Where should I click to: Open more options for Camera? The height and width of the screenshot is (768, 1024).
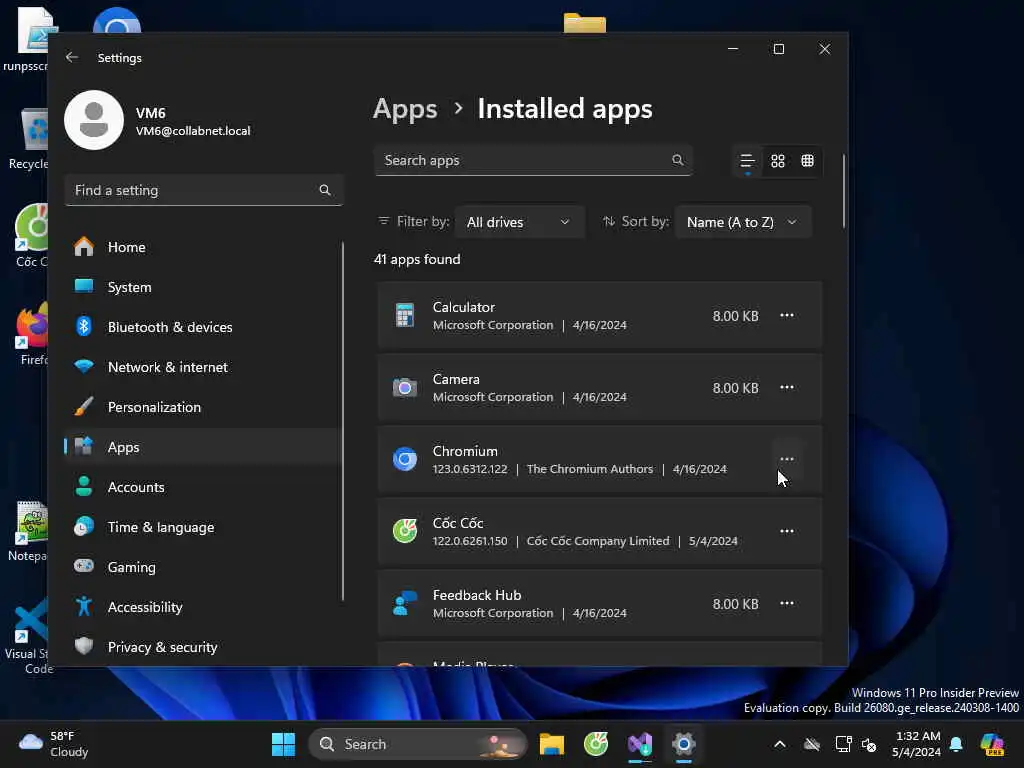coord(787,387)
